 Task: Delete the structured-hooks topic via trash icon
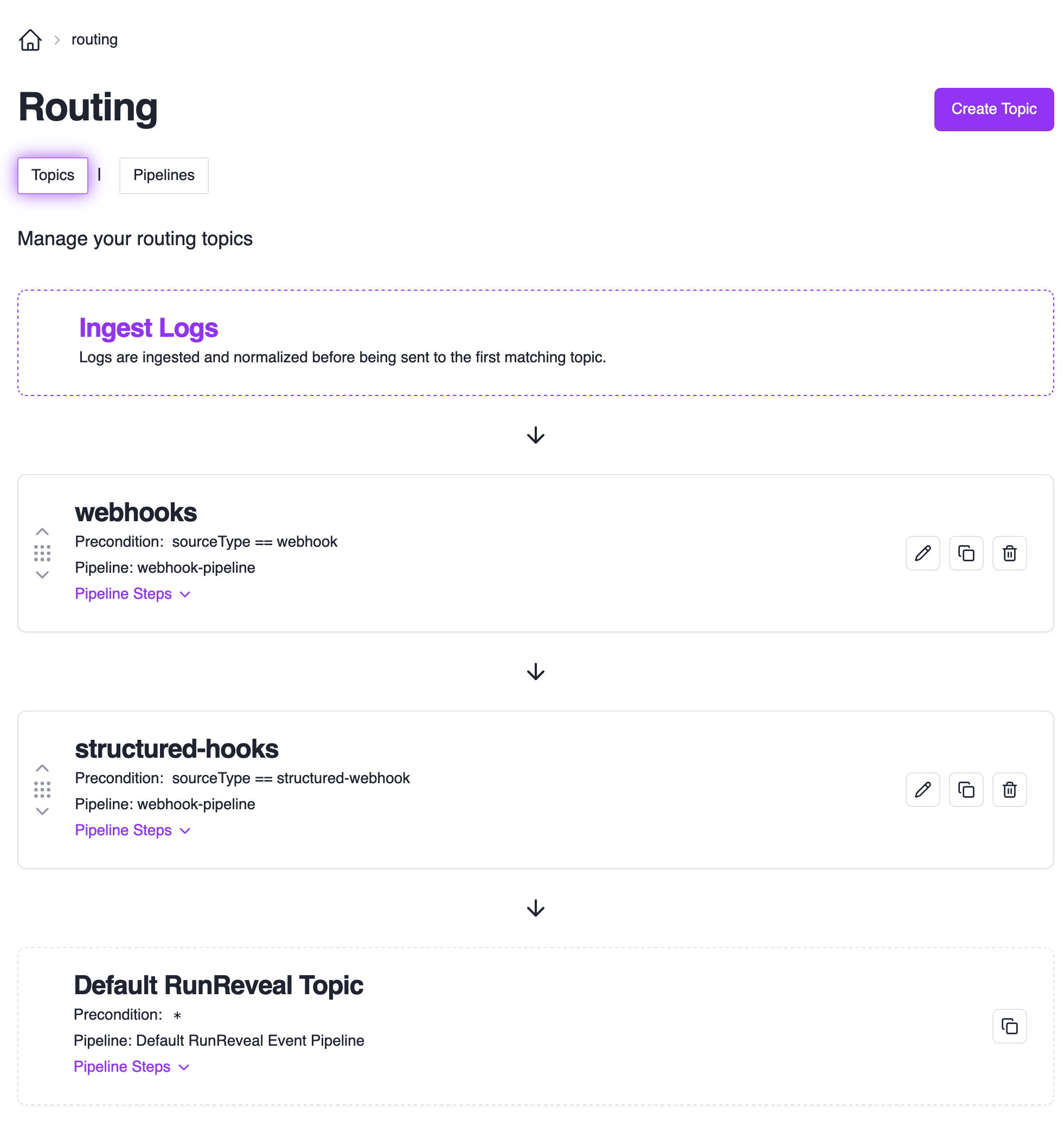[x=1009, y=790]
